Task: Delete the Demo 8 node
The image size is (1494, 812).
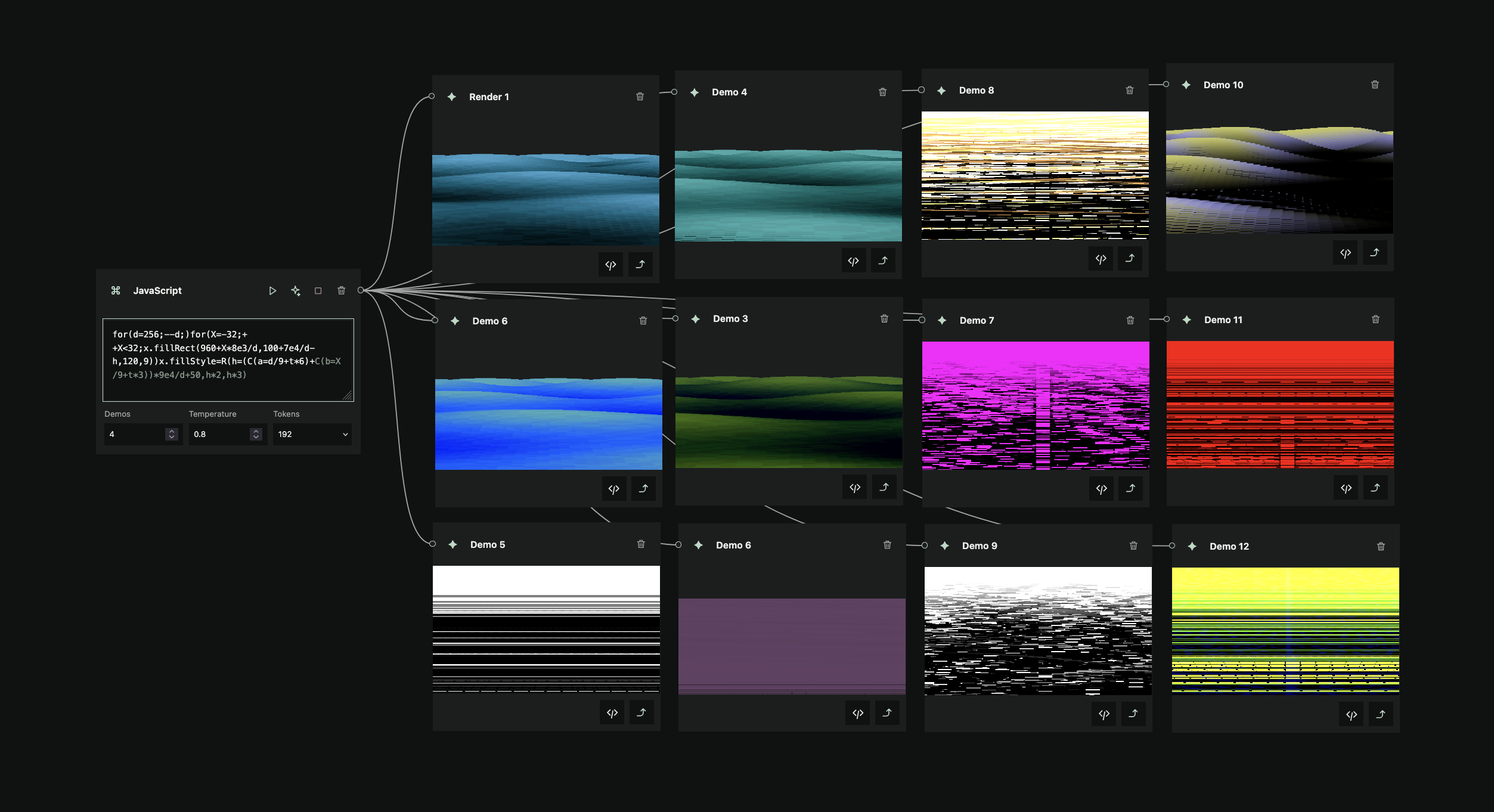Action: click(1129, 90)
